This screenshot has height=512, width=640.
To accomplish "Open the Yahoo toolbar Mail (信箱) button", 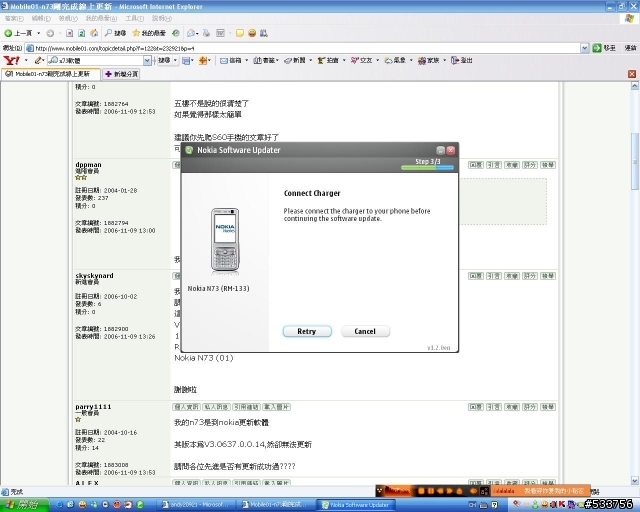I will point(231,60).
